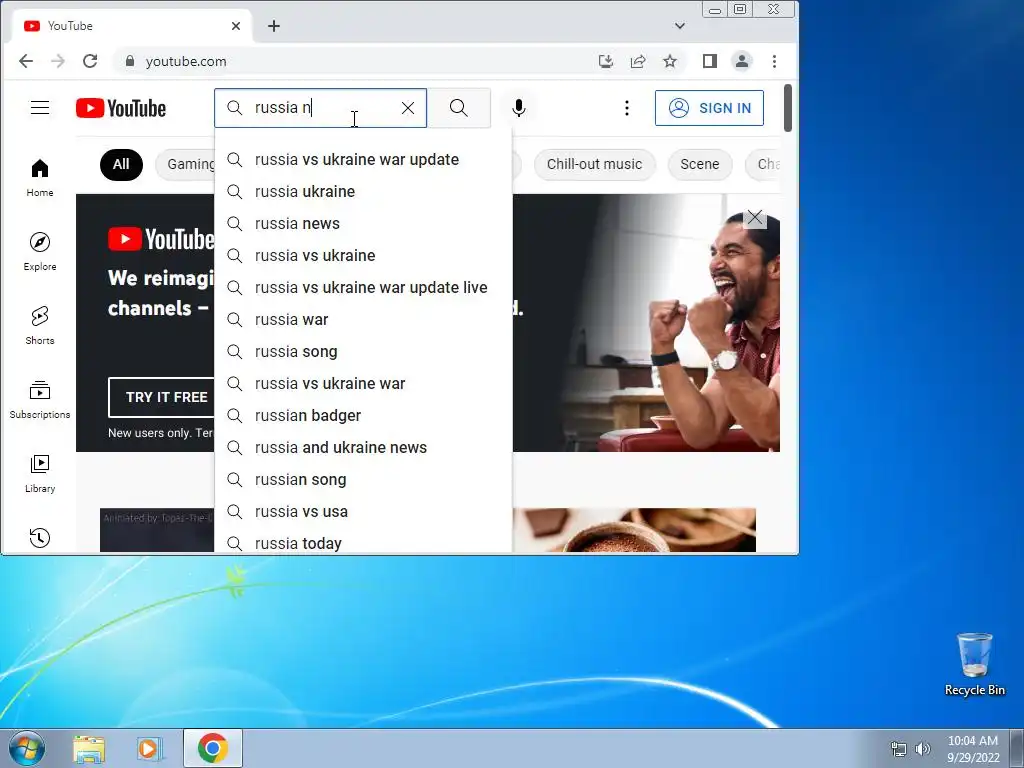The height and width of the screenshot is (768, 1024).
Task: Click inside the search field with 'russia n'
Action: click(320, 108)
